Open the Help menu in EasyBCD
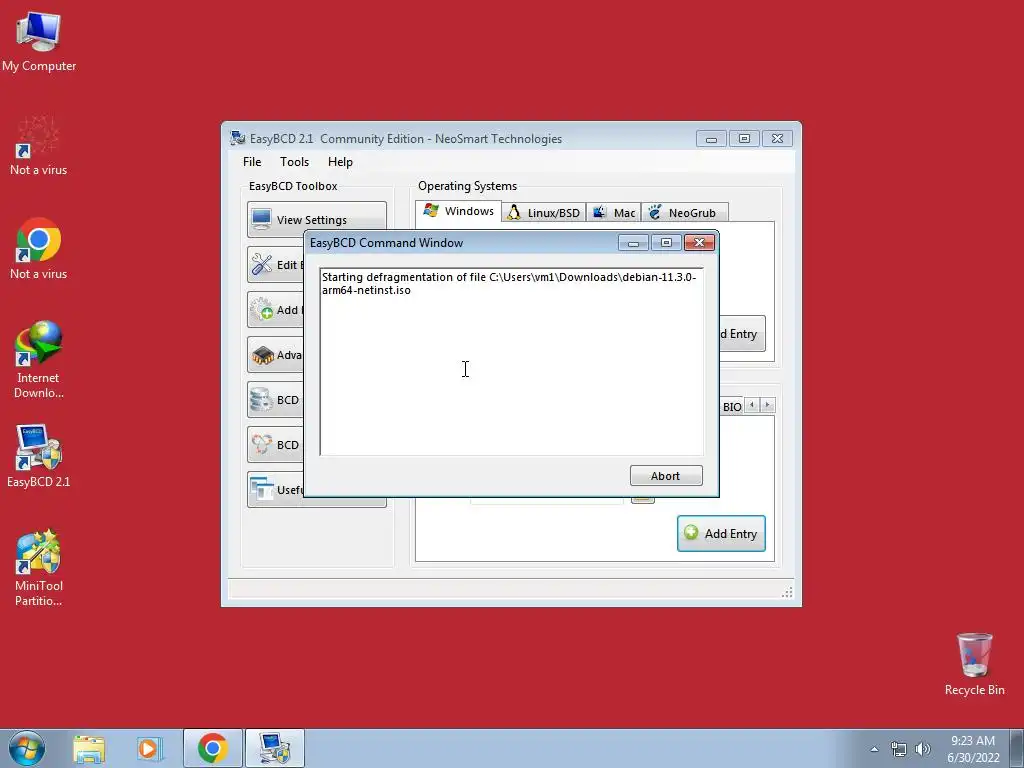The width and height of the screenshot is (1024, 768). click(340, 161)
